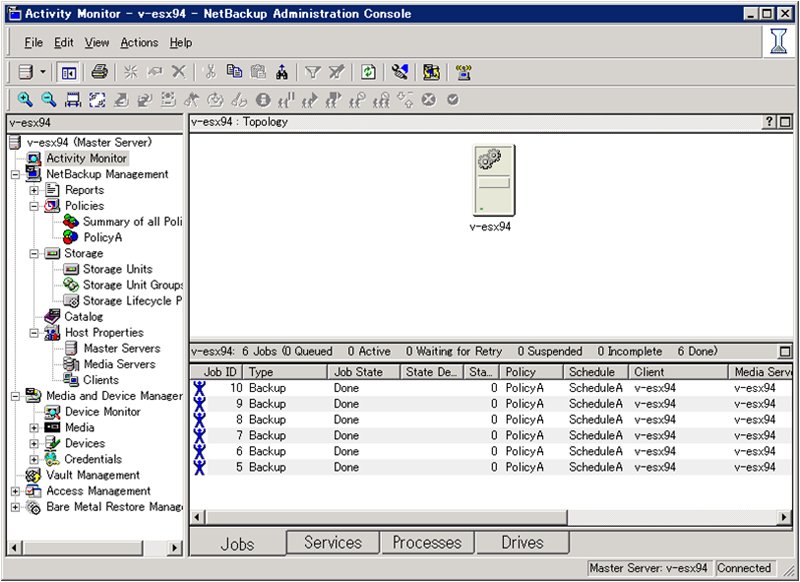
Task: Sort jobs by Job ID column header
Action: (x=216, y=372)
